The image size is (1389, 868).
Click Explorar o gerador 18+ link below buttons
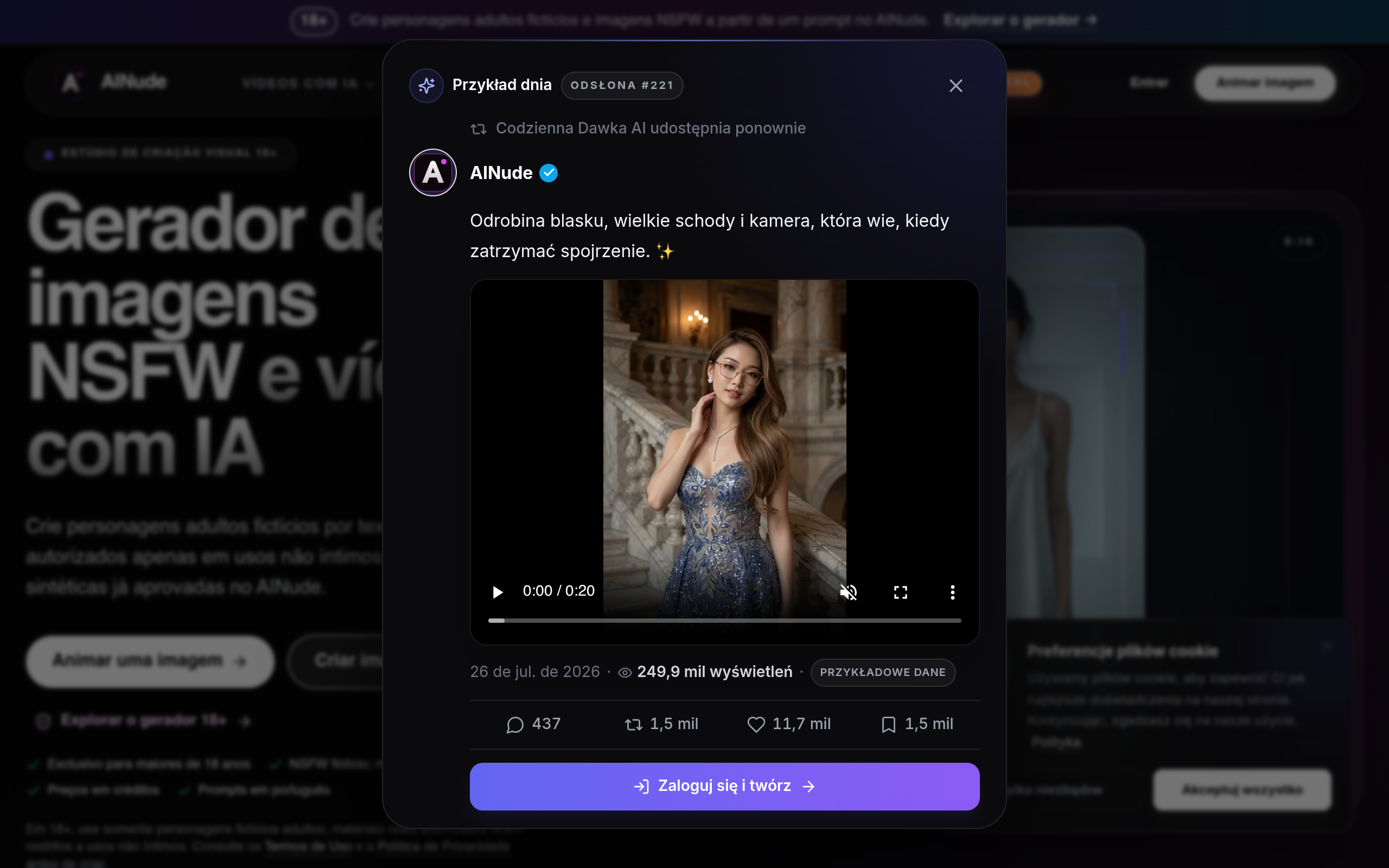(143, 720)
